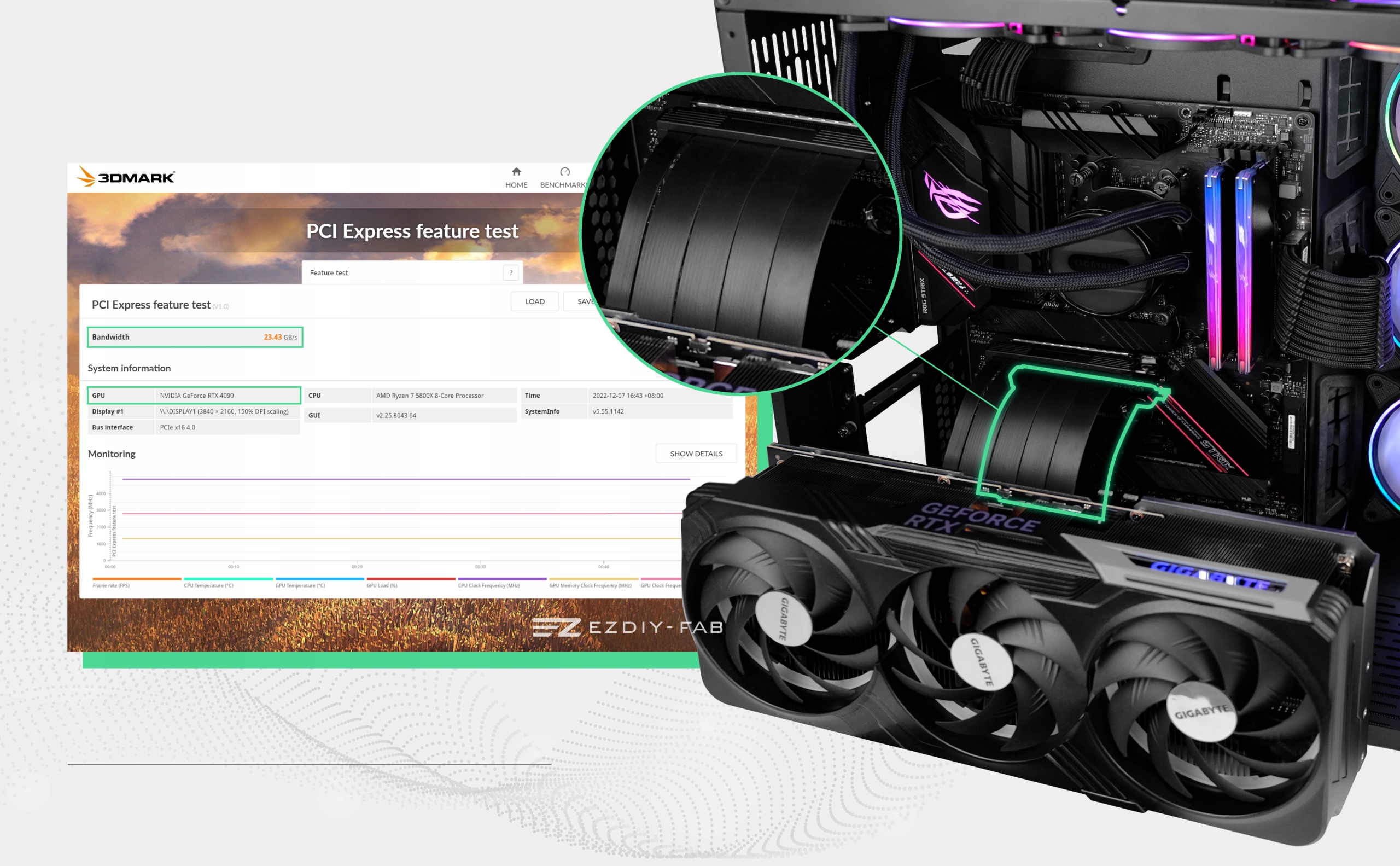1400x866 pixels.
Task: Click the pink GPU Clock Frequency color bar
Action: pos(661,579)
